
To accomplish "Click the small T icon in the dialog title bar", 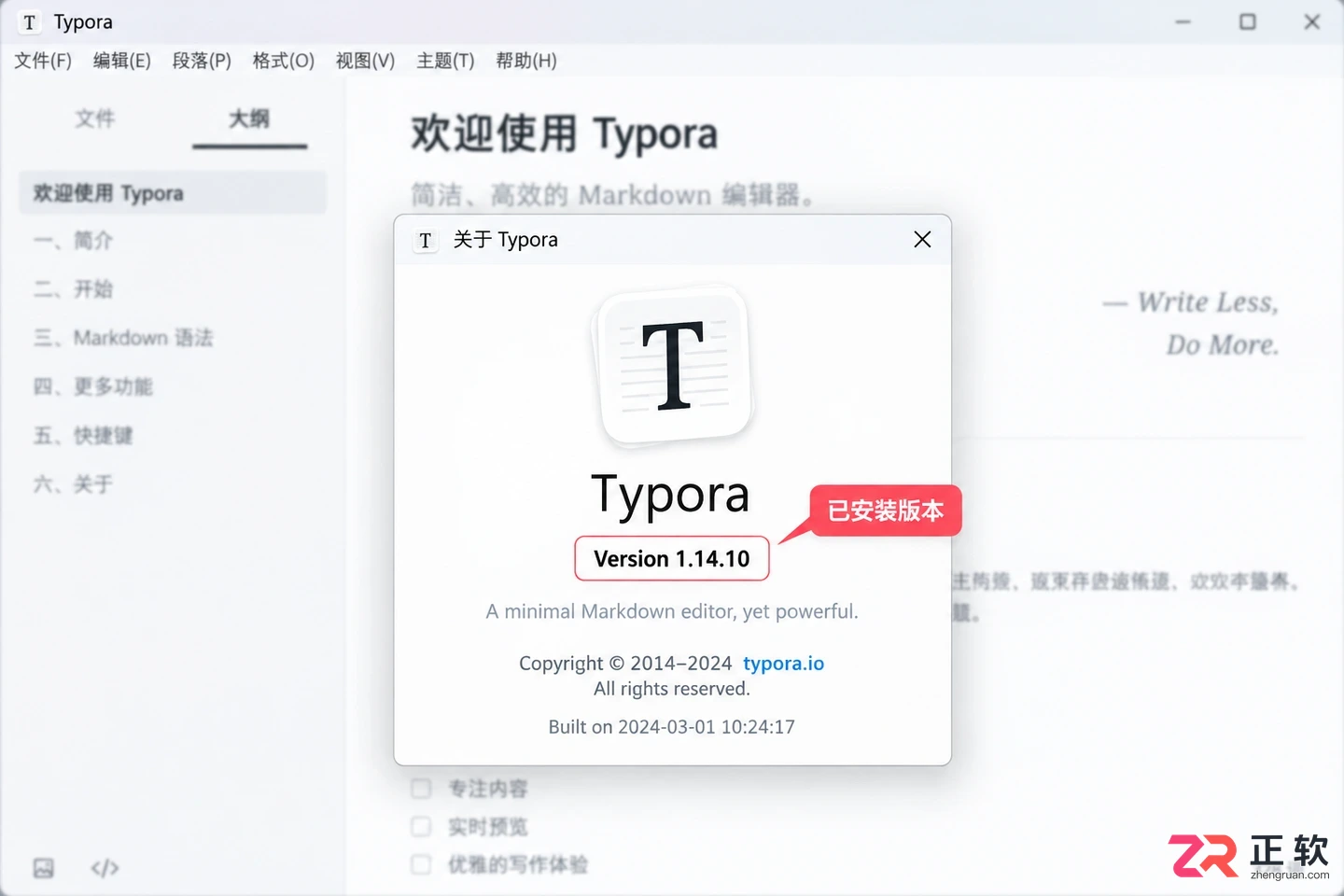I will click(x=426, y=240).
